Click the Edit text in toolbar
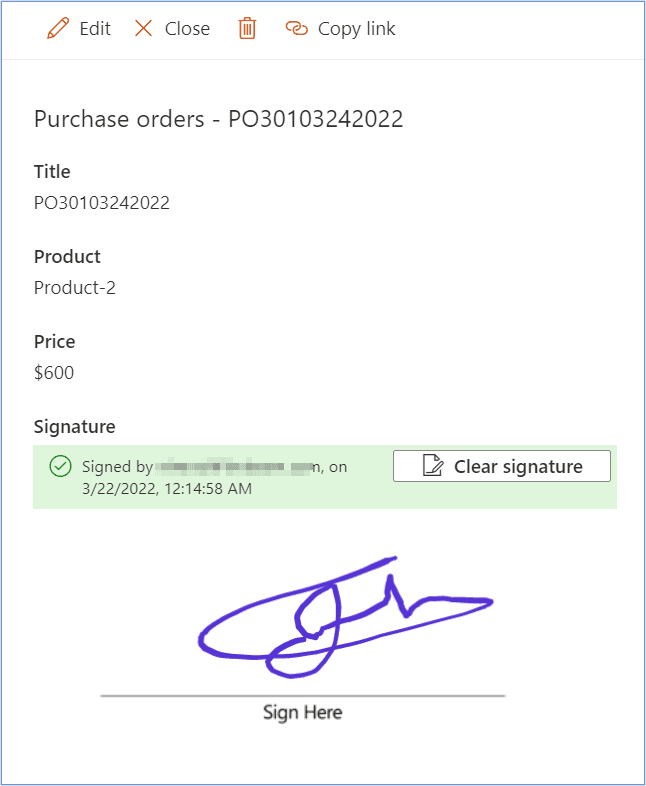The height and width of the screenshot is (786, 646). pos(95,29)
